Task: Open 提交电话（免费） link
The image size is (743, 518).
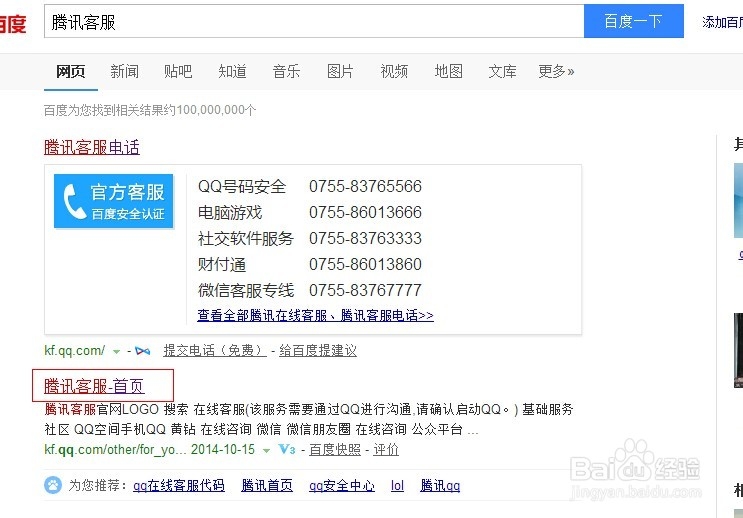Action: (215, 351)
